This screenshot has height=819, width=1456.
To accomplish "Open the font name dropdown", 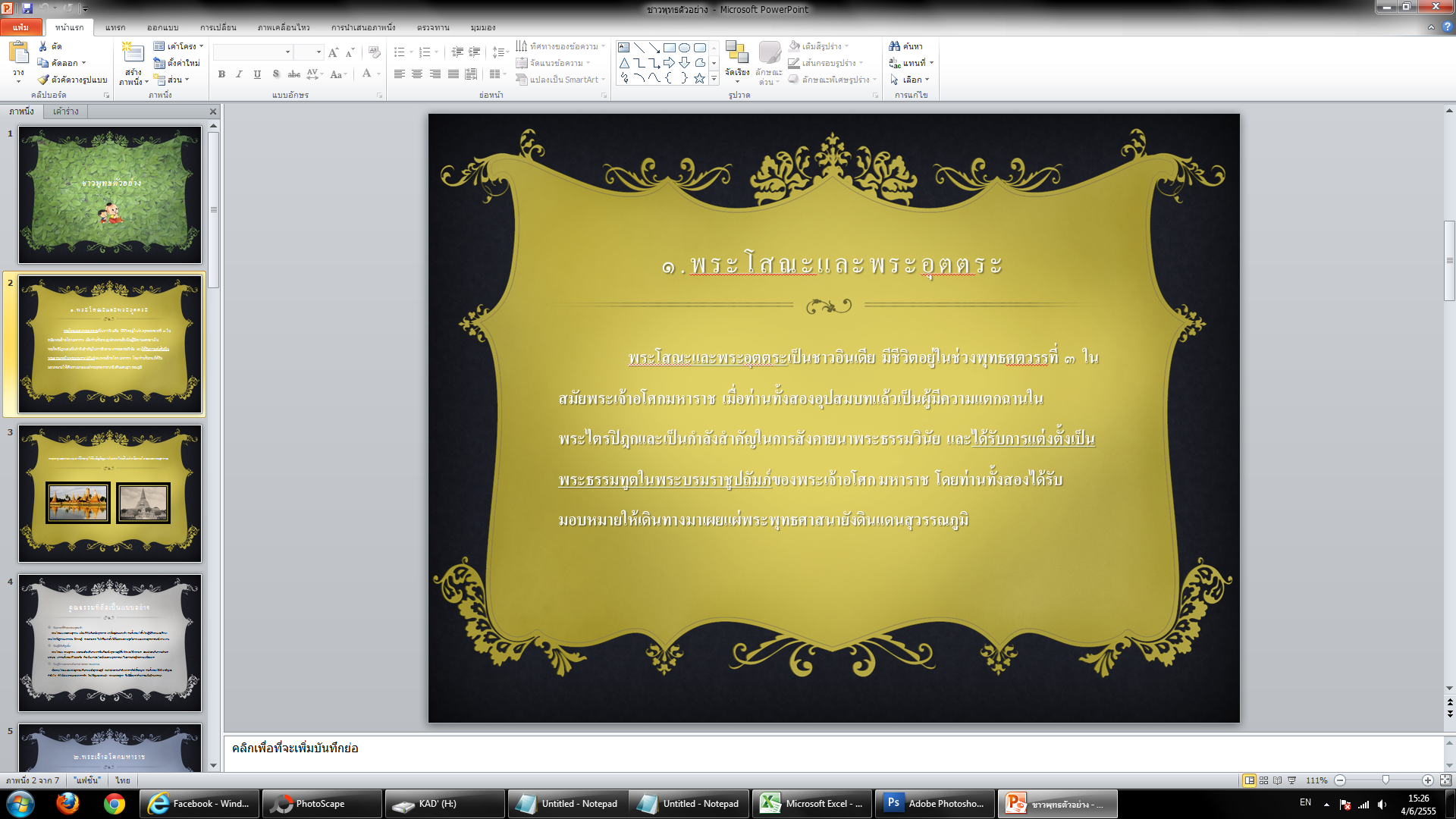I will (287, 52).
